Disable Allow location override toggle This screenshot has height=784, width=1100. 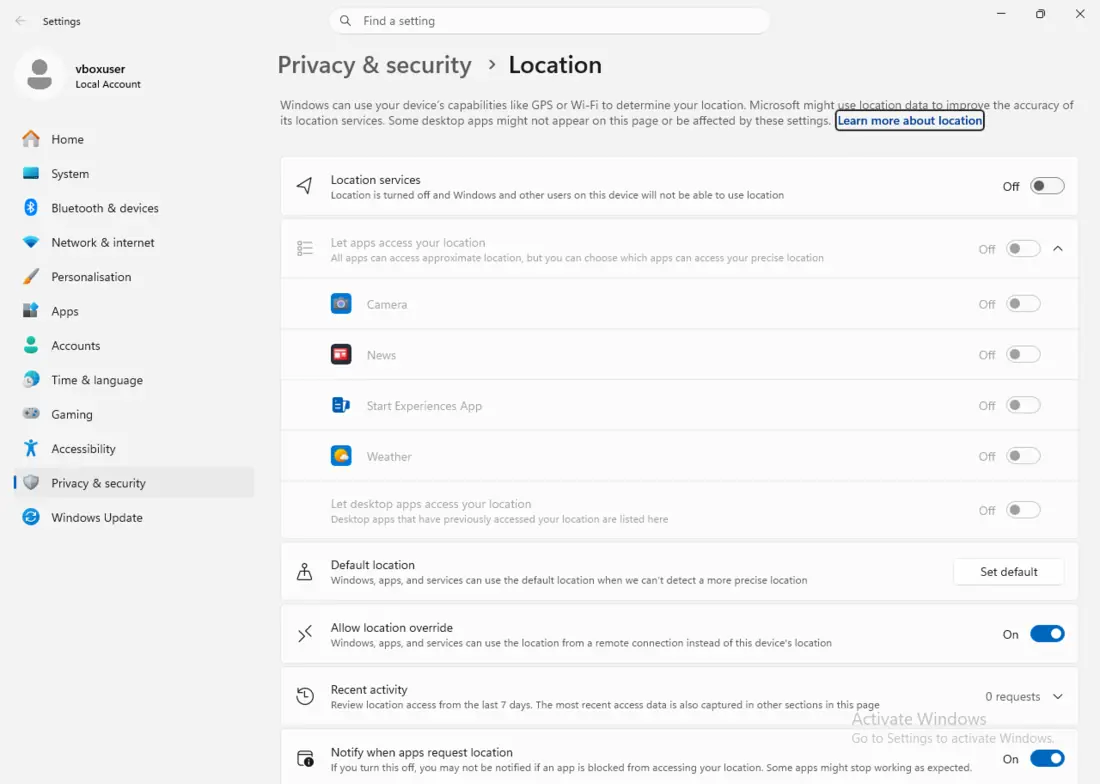(1047, 634)
